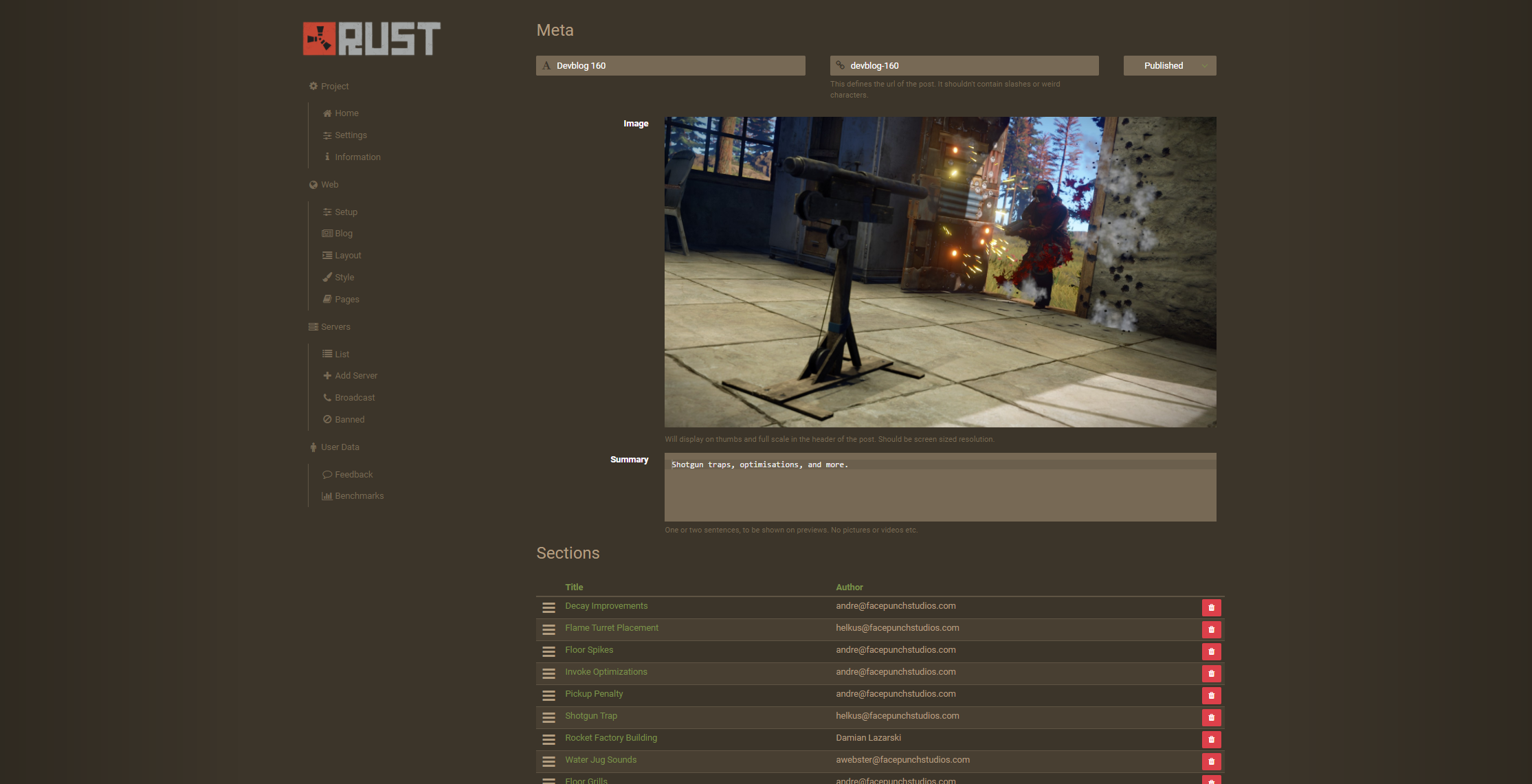This screenshot has width=1532, height=784.
Task: Delete the Rocket Factory Building section
Action: click(x=1212, y=739)
